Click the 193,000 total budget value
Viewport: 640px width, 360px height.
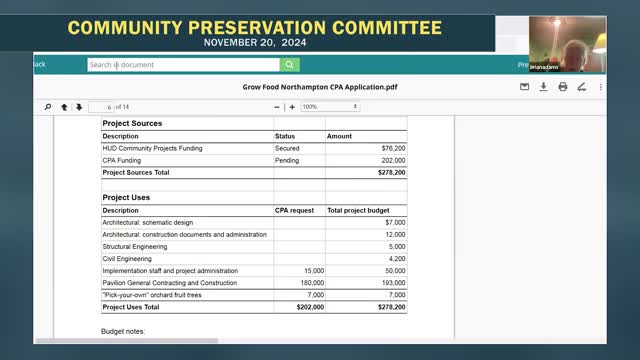[x=393, y=283]
